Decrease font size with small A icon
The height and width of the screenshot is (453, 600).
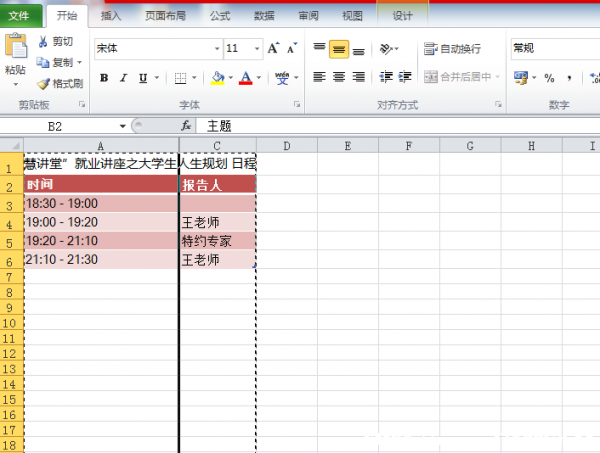click(292, 48)
